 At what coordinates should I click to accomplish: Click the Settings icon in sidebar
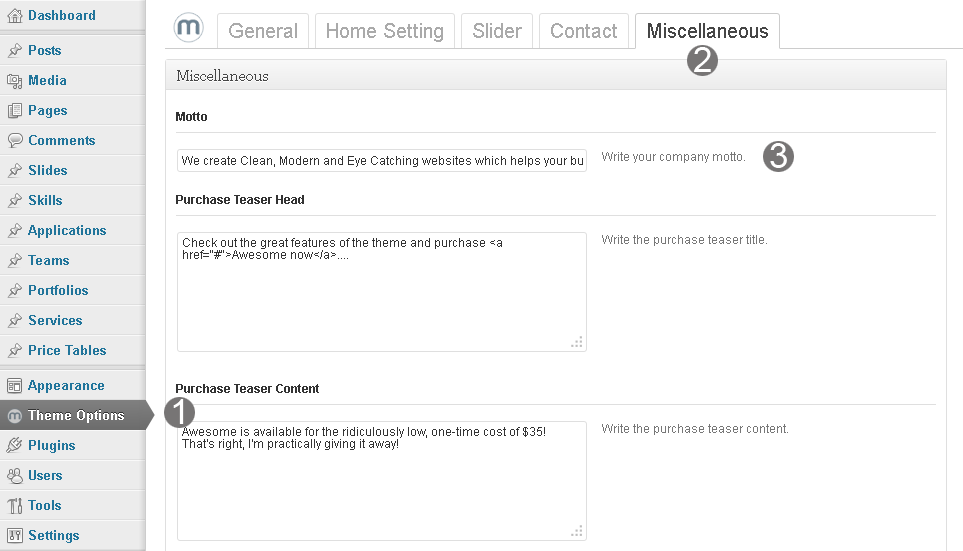coord(15,535)
